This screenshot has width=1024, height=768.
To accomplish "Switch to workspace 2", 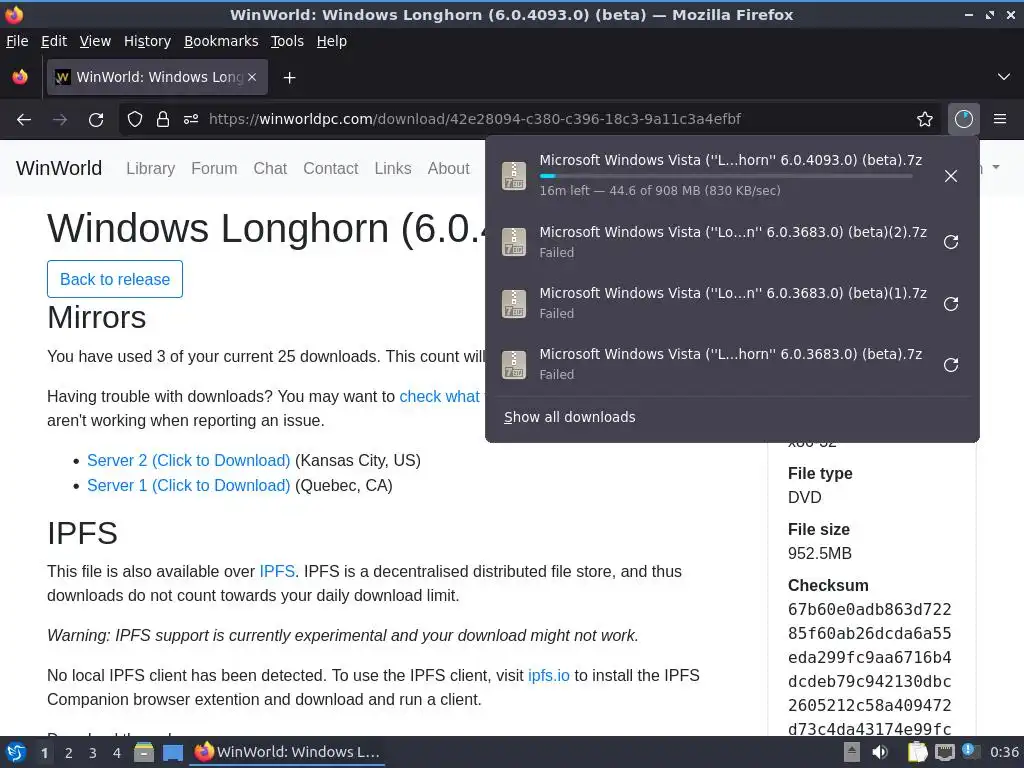I will coord(69,753).
